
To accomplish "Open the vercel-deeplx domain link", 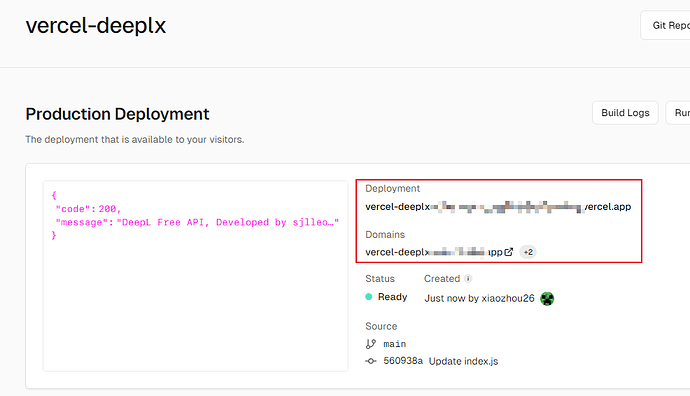I will (434, 252).
